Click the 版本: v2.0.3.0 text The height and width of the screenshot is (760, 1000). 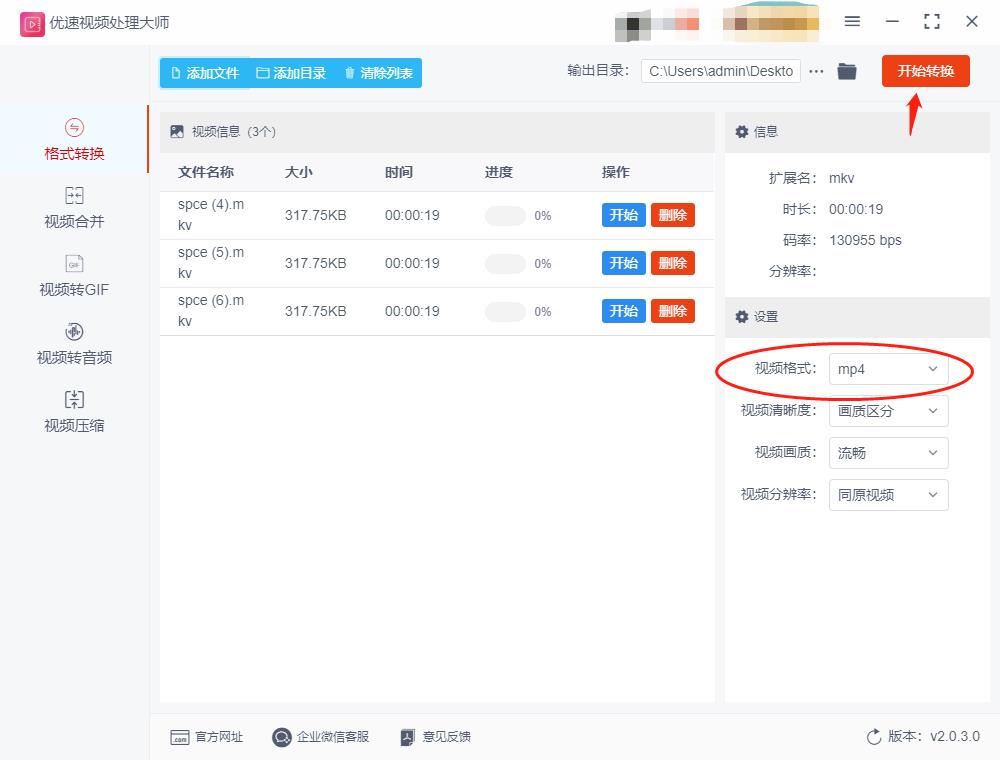coord(934,736)
